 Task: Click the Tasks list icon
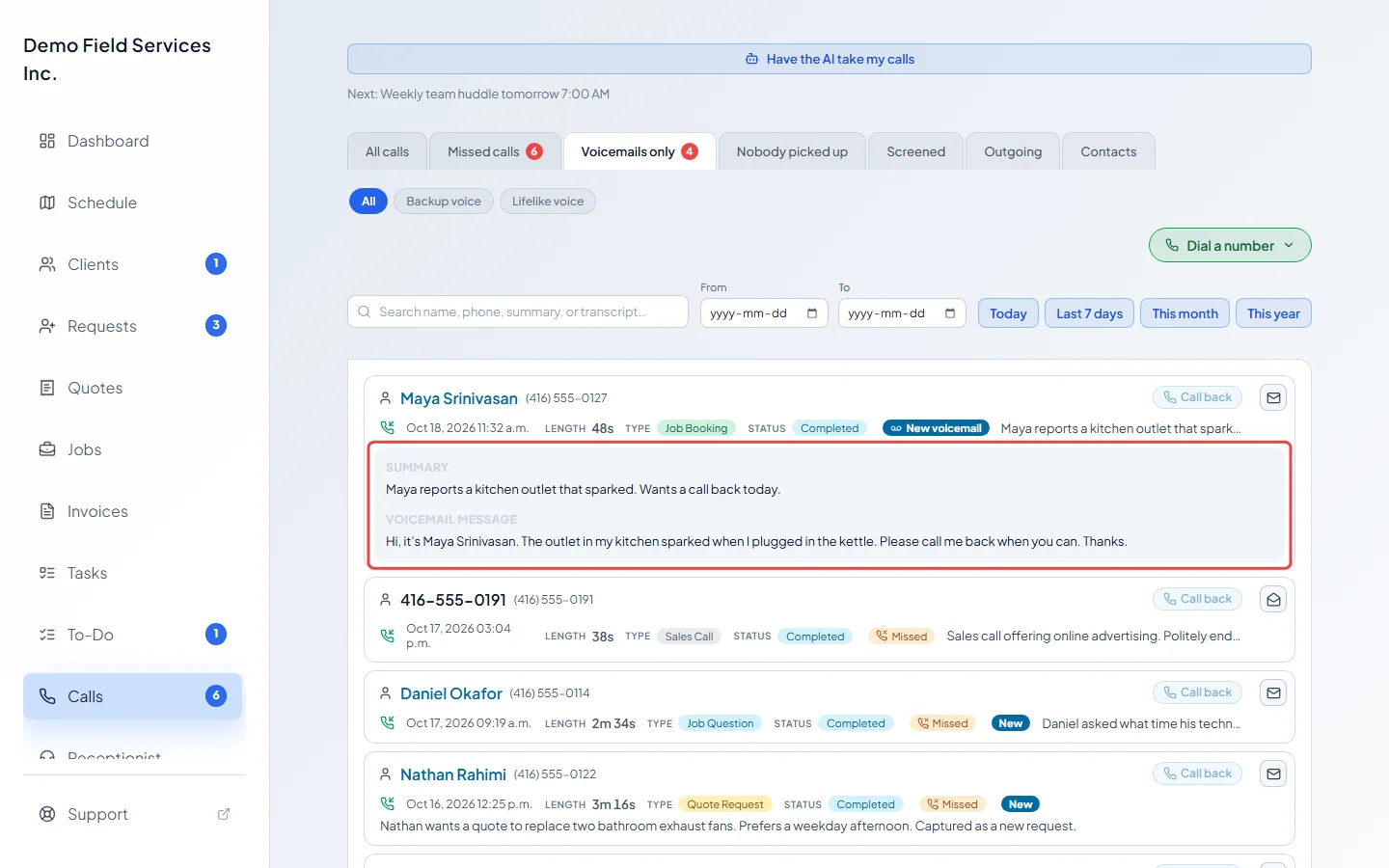point(47,573)
